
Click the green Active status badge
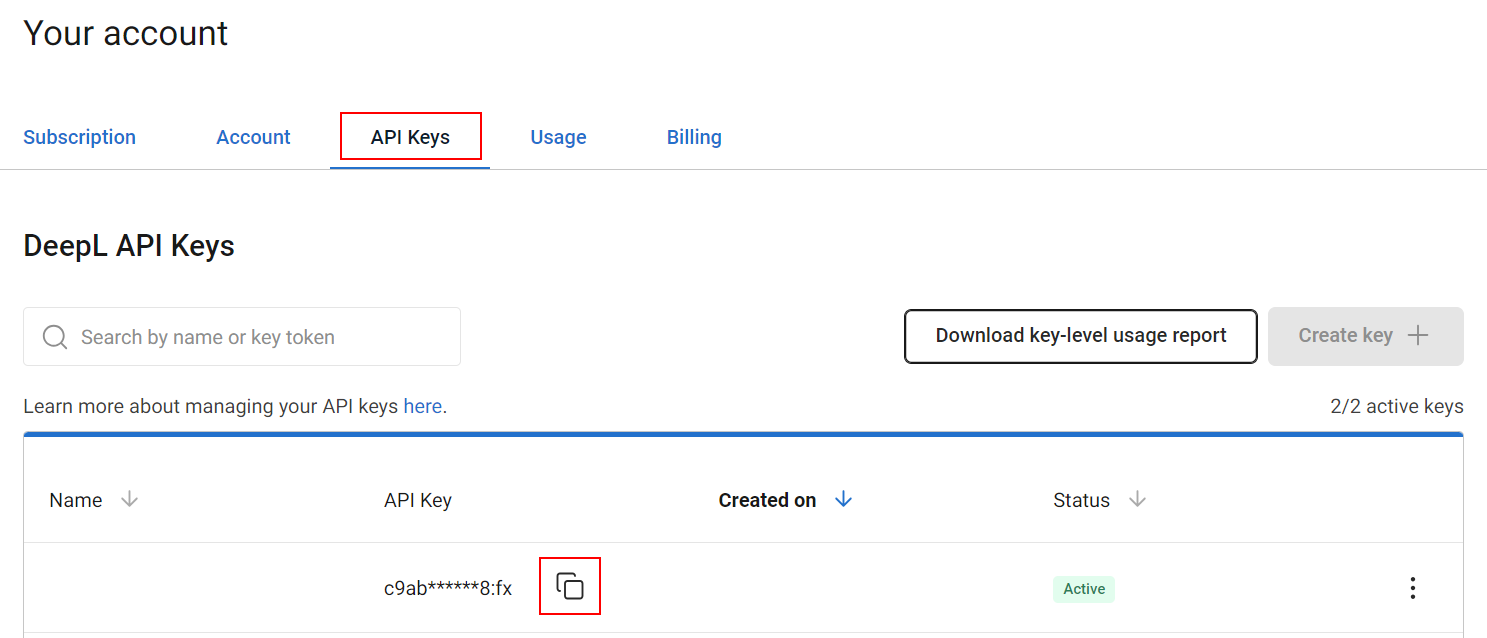1083,589
